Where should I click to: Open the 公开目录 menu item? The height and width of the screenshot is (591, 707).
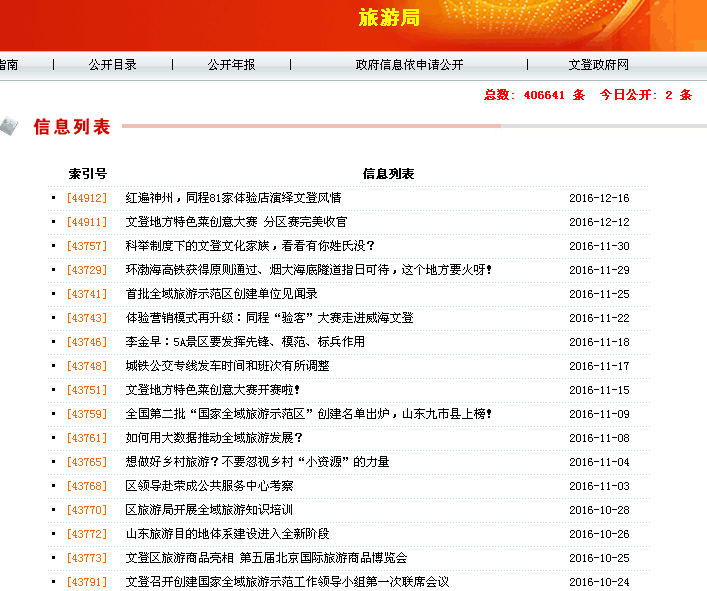112,65
